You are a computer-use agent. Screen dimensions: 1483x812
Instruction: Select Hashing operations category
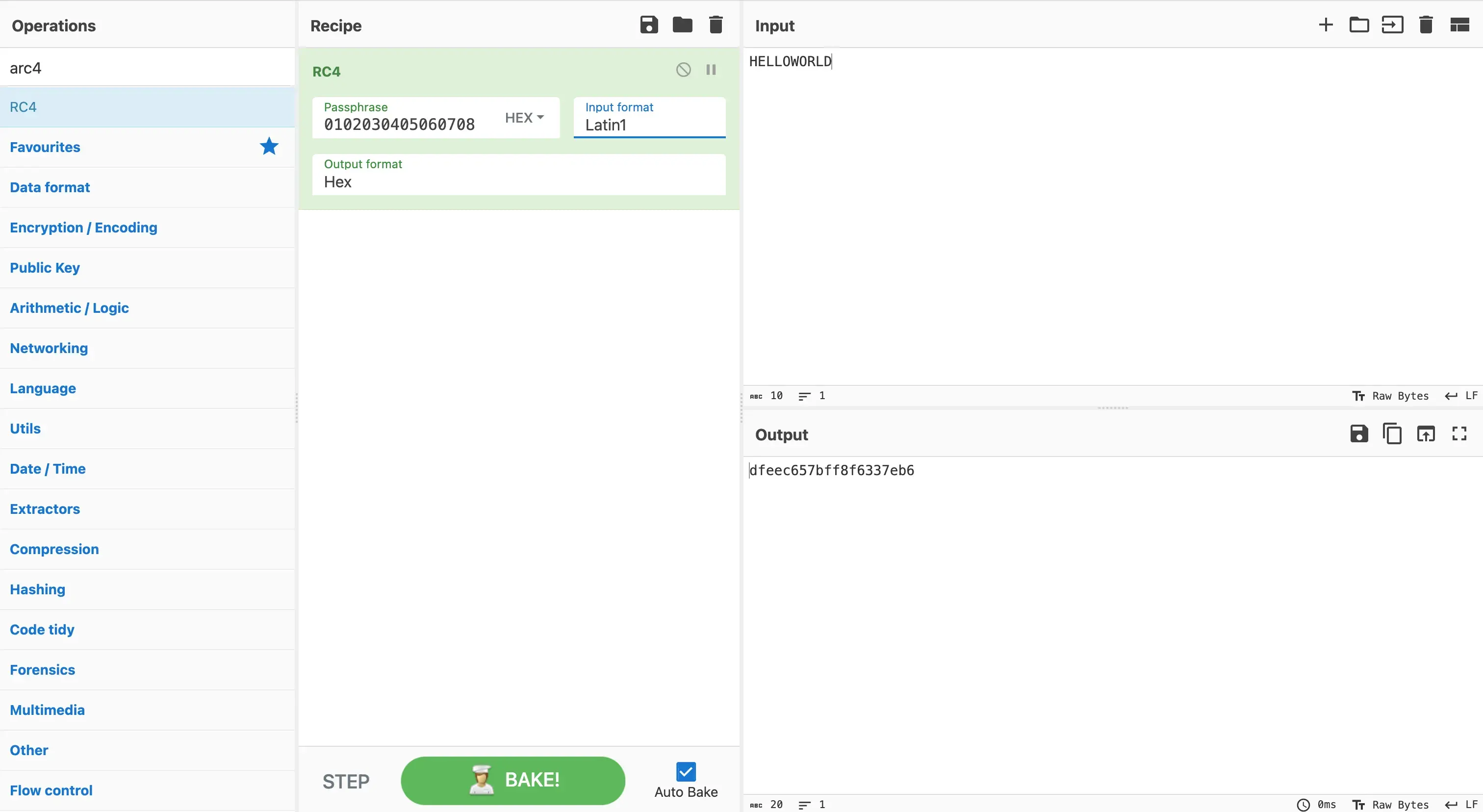click(37, 589)
